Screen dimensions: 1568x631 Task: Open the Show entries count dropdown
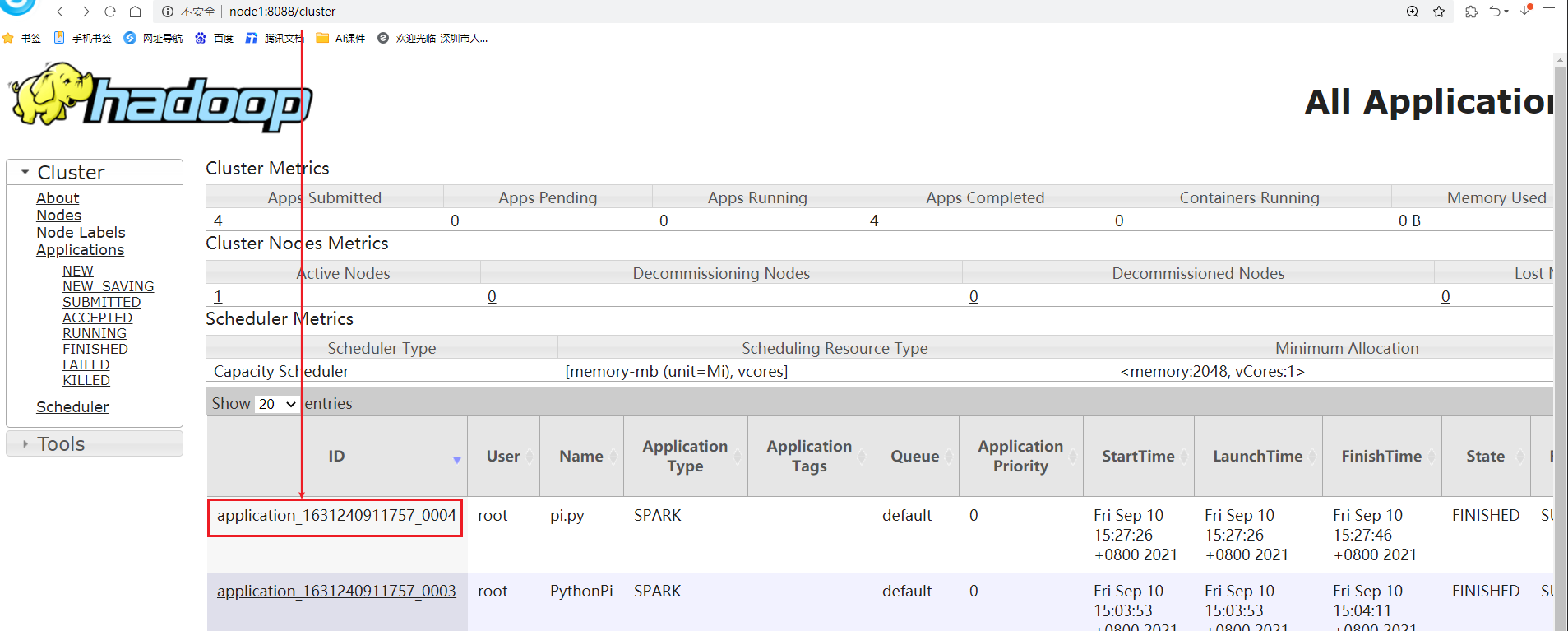[x=276, y=404]
